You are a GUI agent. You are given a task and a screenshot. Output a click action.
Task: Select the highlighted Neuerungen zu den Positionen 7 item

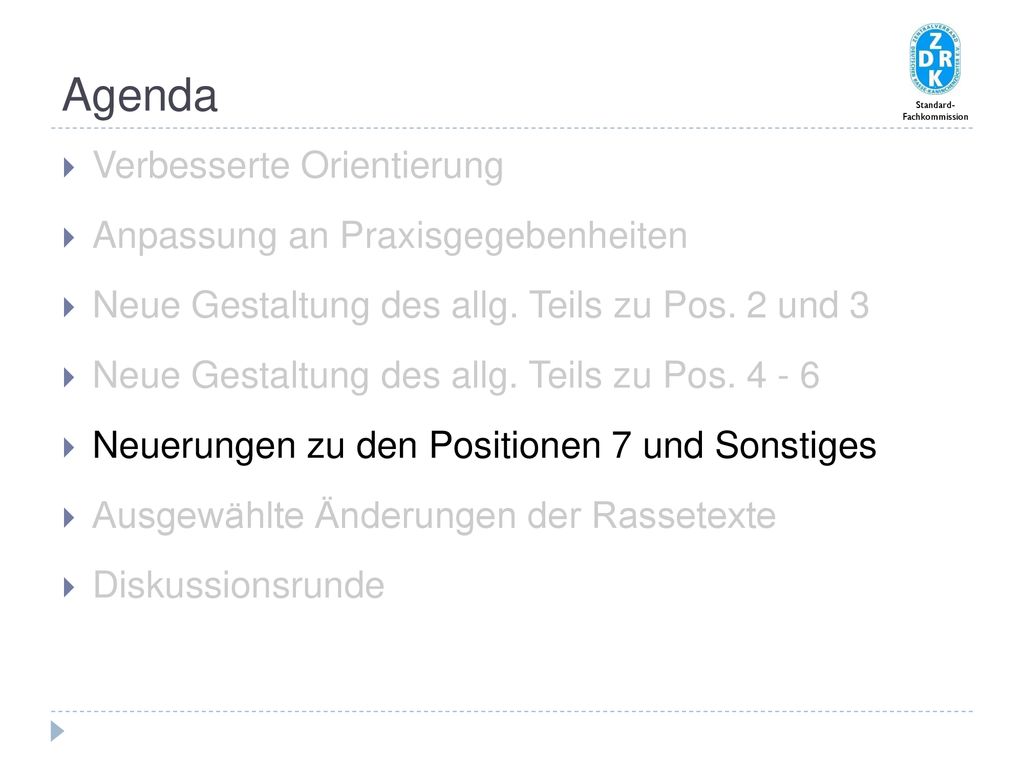[x=484, y=446]
